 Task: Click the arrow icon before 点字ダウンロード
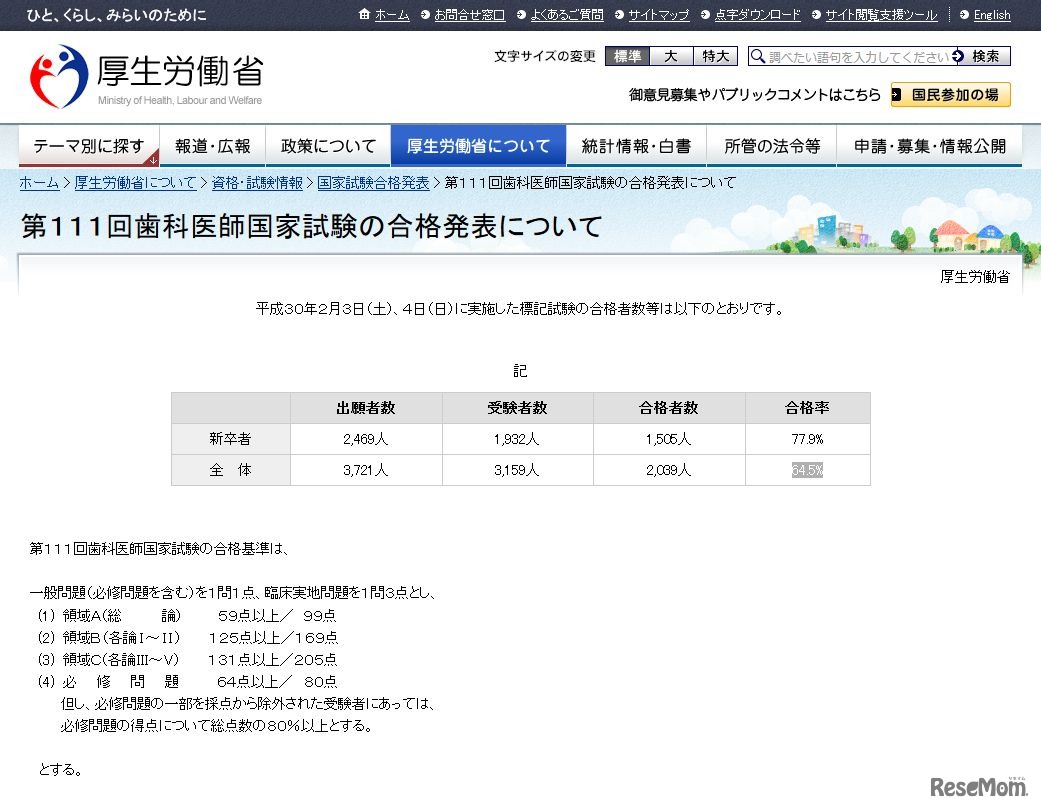(x=704, y=15)
